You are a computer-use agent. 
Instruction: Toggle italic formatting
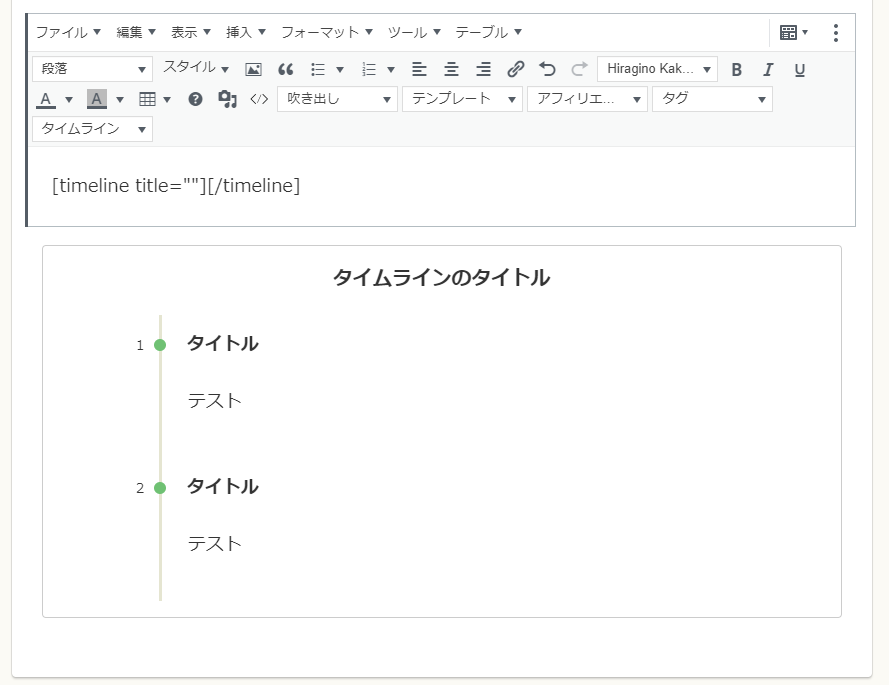(768, 70)
